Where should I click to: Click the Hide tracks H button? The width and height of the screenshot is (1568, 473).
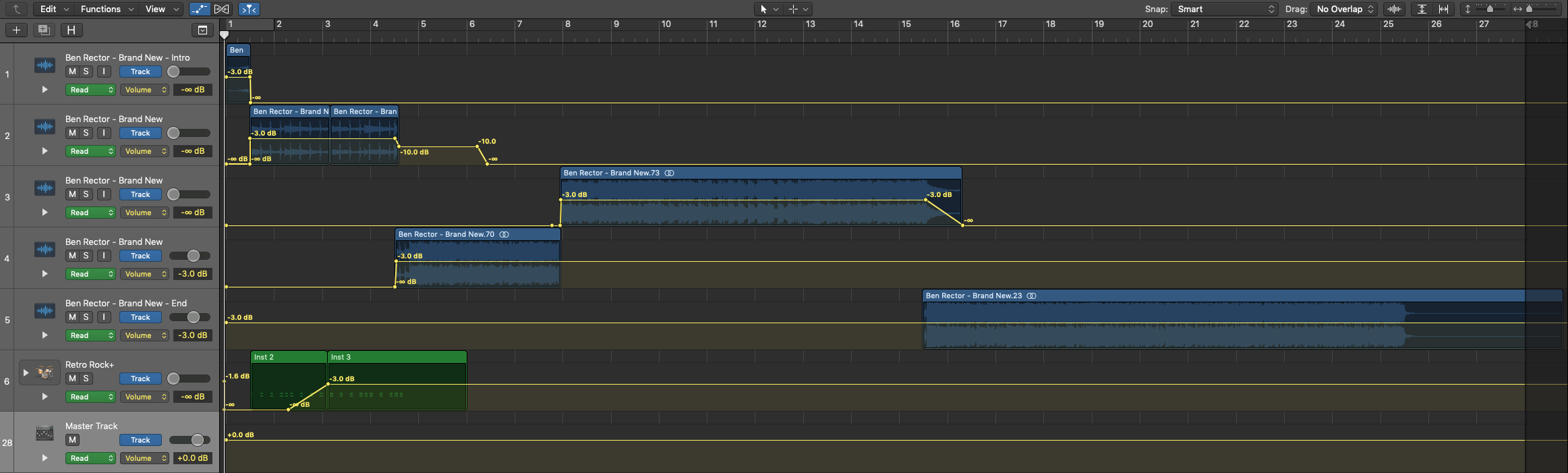tap(71, 30)
